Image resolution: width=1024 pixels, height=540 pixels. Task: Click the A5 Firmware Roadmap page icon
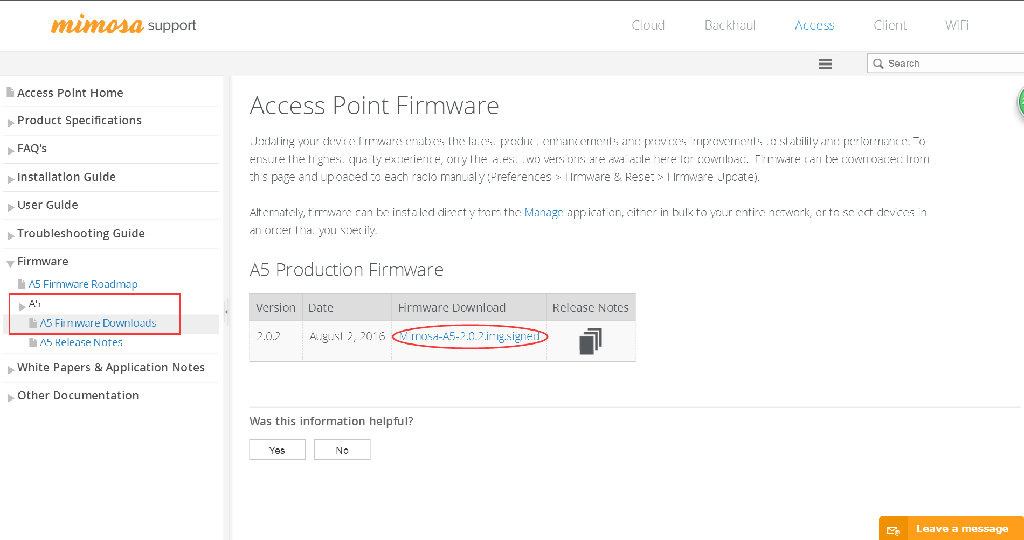(22, 285)
